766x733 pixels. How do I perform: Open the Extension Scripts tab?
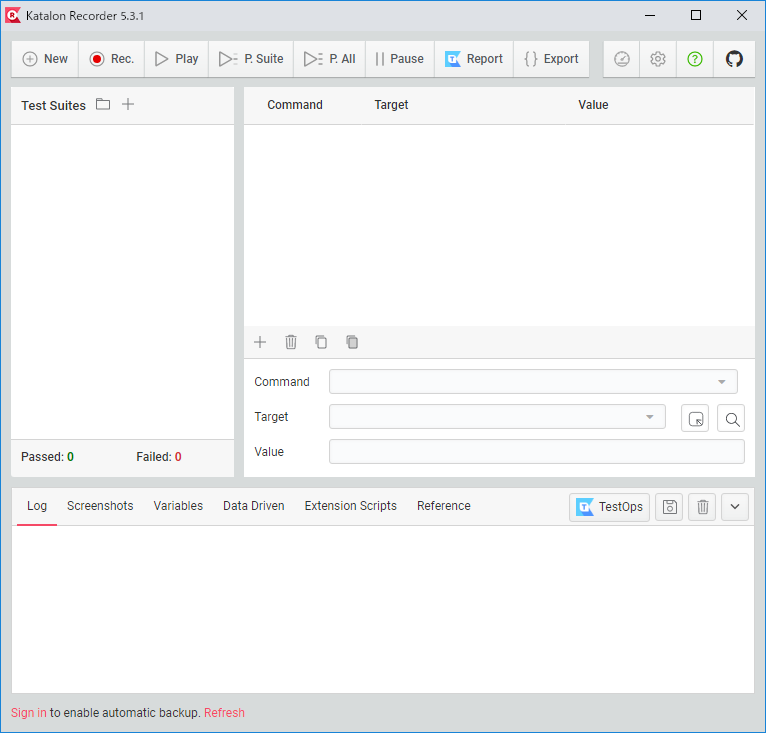[x=351, y=506]
